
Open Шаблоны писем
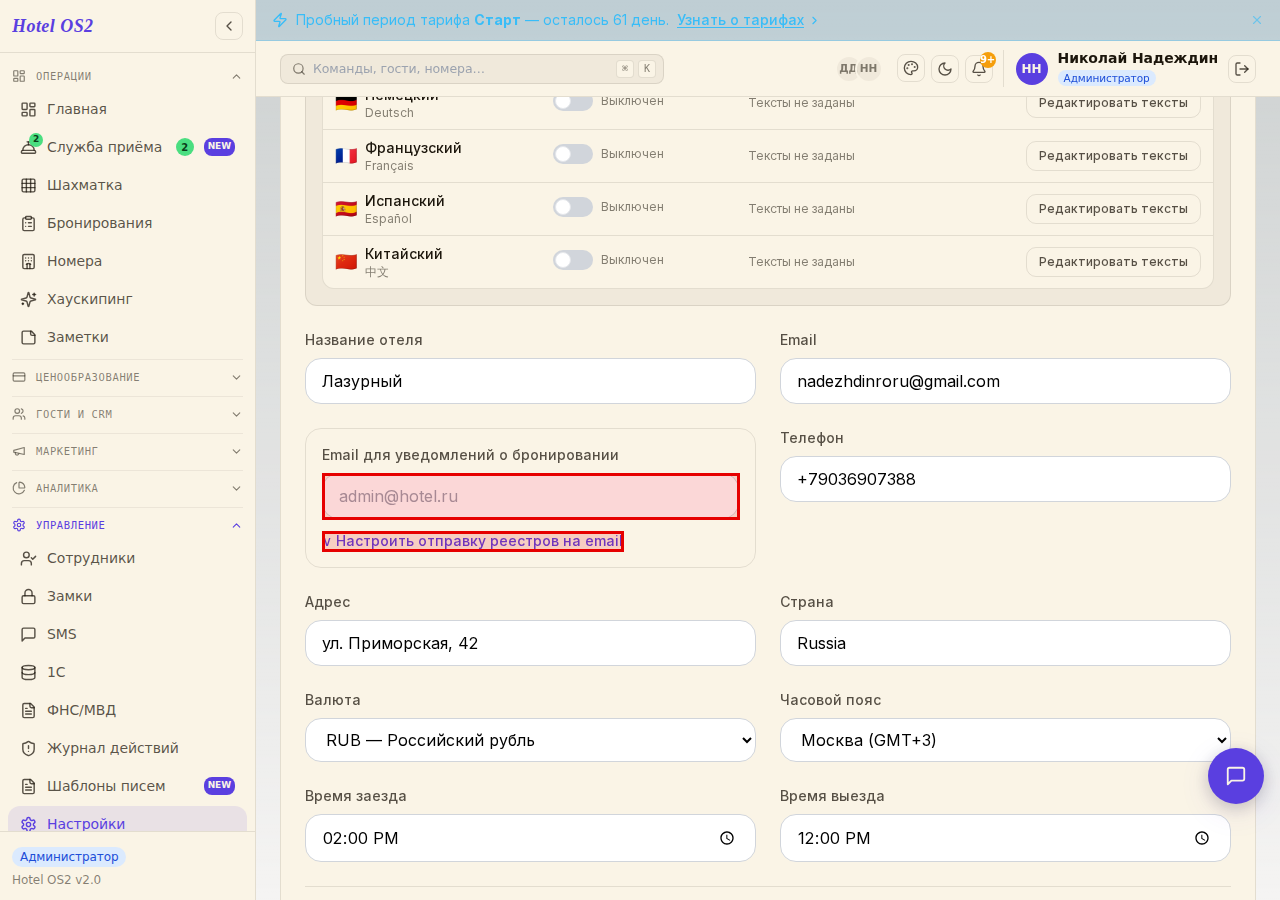point(127,786)
